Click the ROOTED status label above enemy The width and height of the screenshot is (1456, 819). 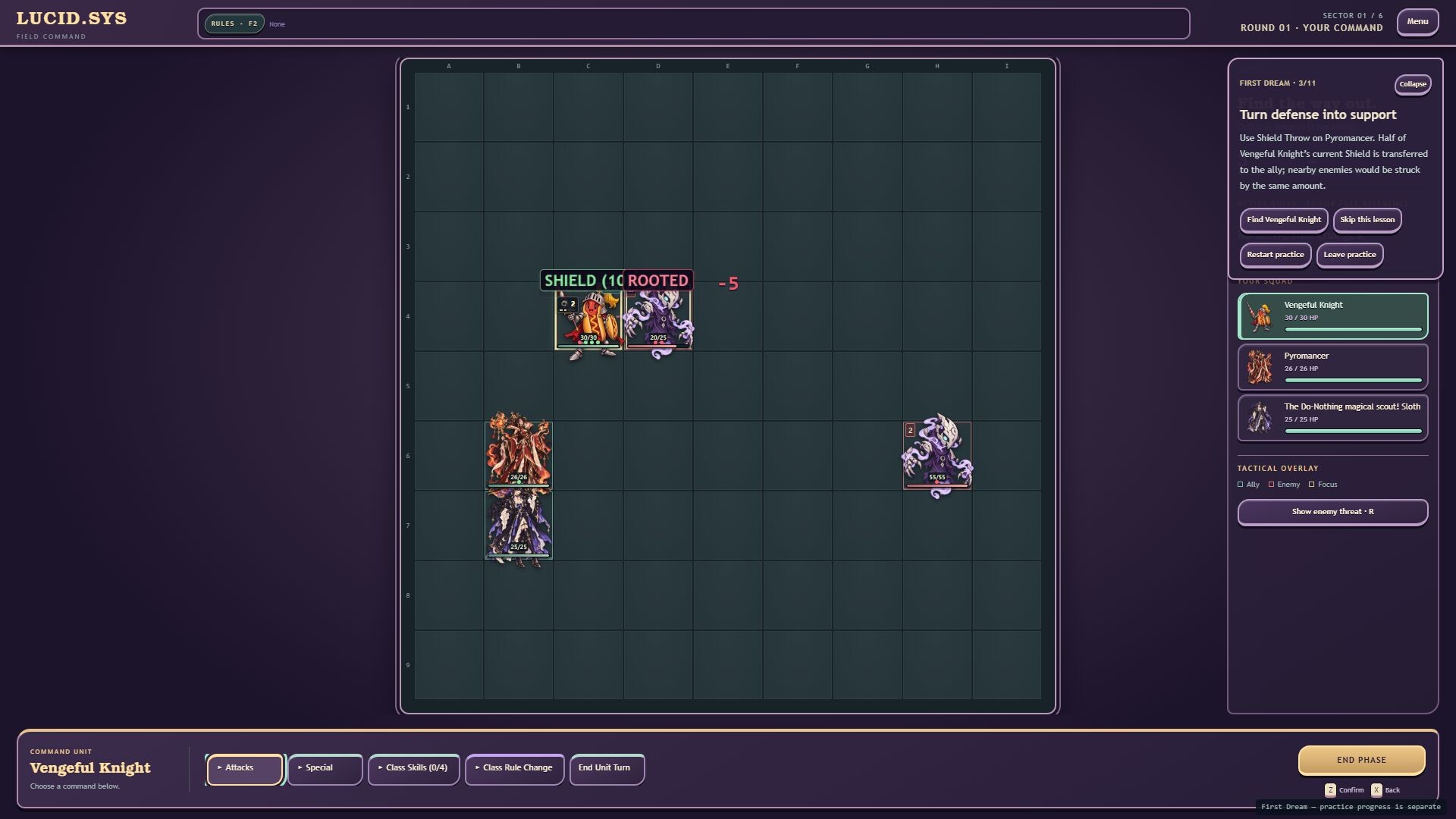click(657, 281)
